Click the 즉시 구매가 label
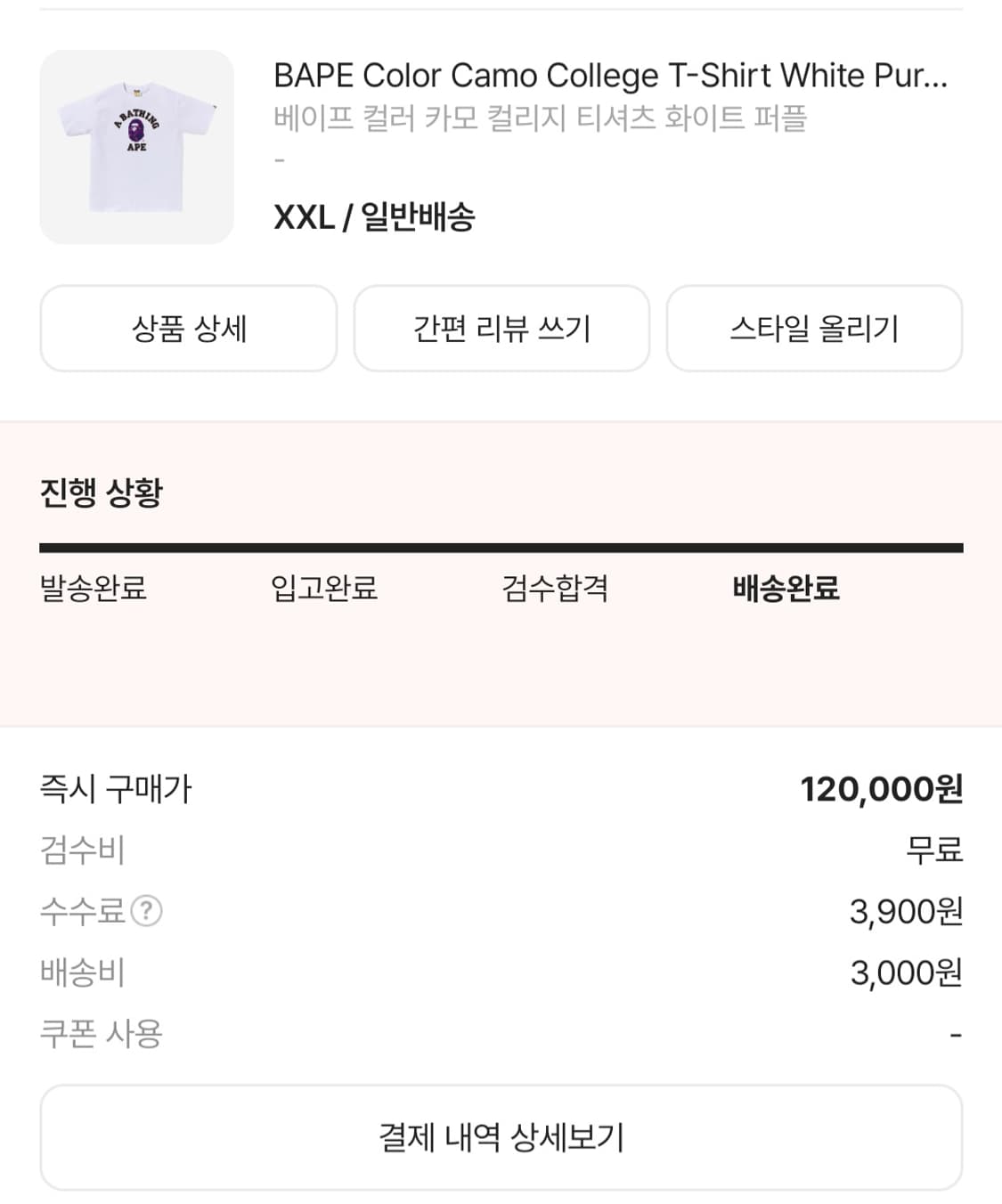The width and height of the screenshot is (1002, 1204). [116, 789]
